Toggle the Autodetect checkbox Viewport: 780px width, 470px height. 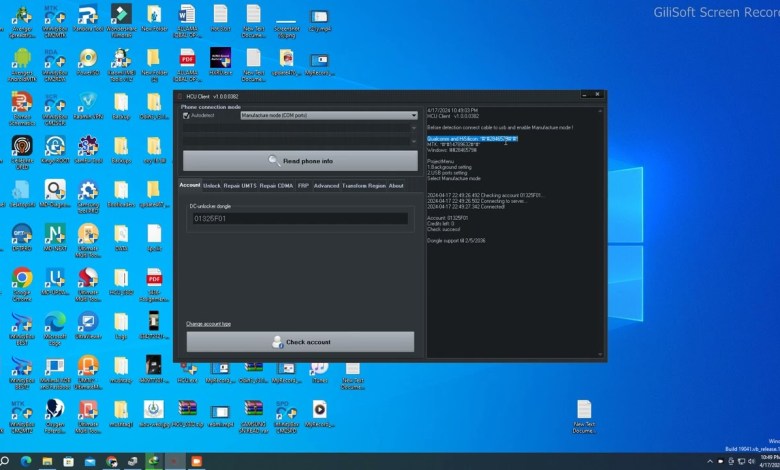(x=186, y=116)
